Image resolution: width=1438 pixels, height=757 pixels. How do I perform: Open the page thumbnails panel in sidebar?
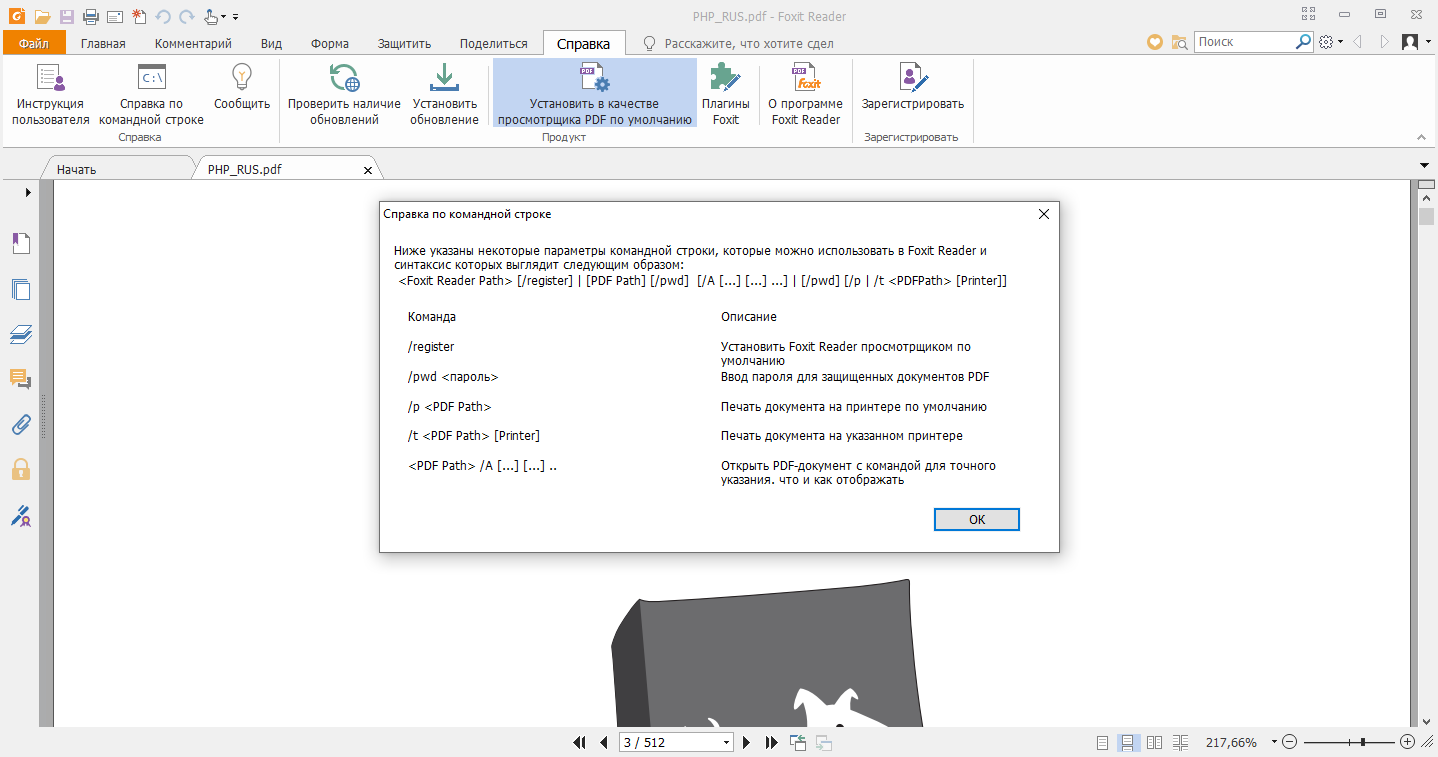[21, 290]
